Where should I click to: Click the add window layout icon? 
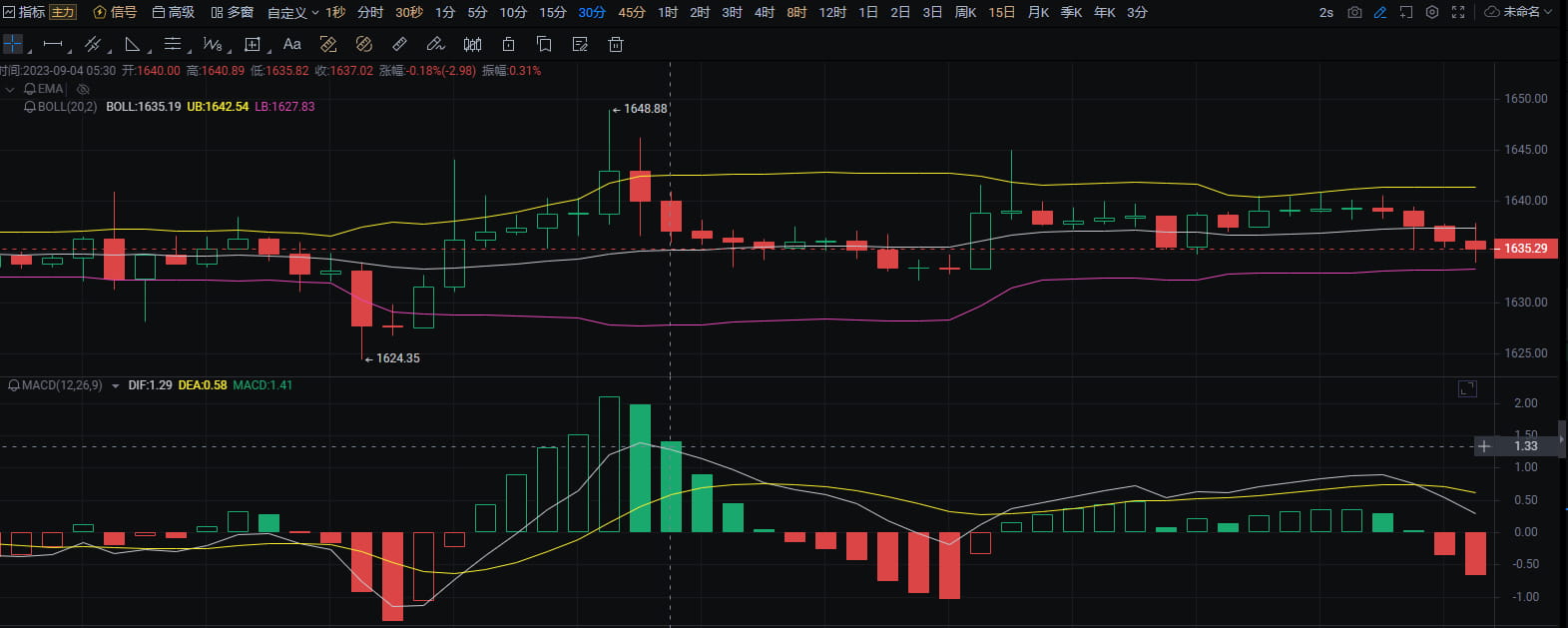pyautogui.click(x=1405, y=12)
